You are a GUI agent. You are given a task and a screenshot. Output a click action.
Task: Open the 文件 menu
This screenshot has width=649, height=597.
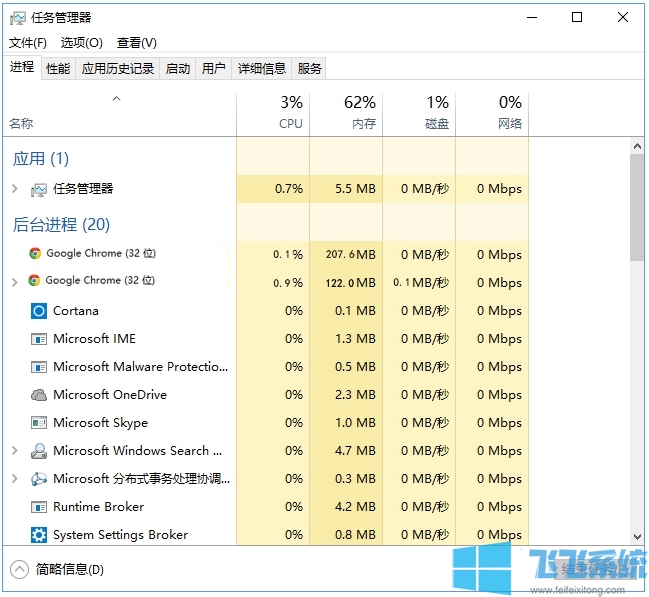coord(28,43)
